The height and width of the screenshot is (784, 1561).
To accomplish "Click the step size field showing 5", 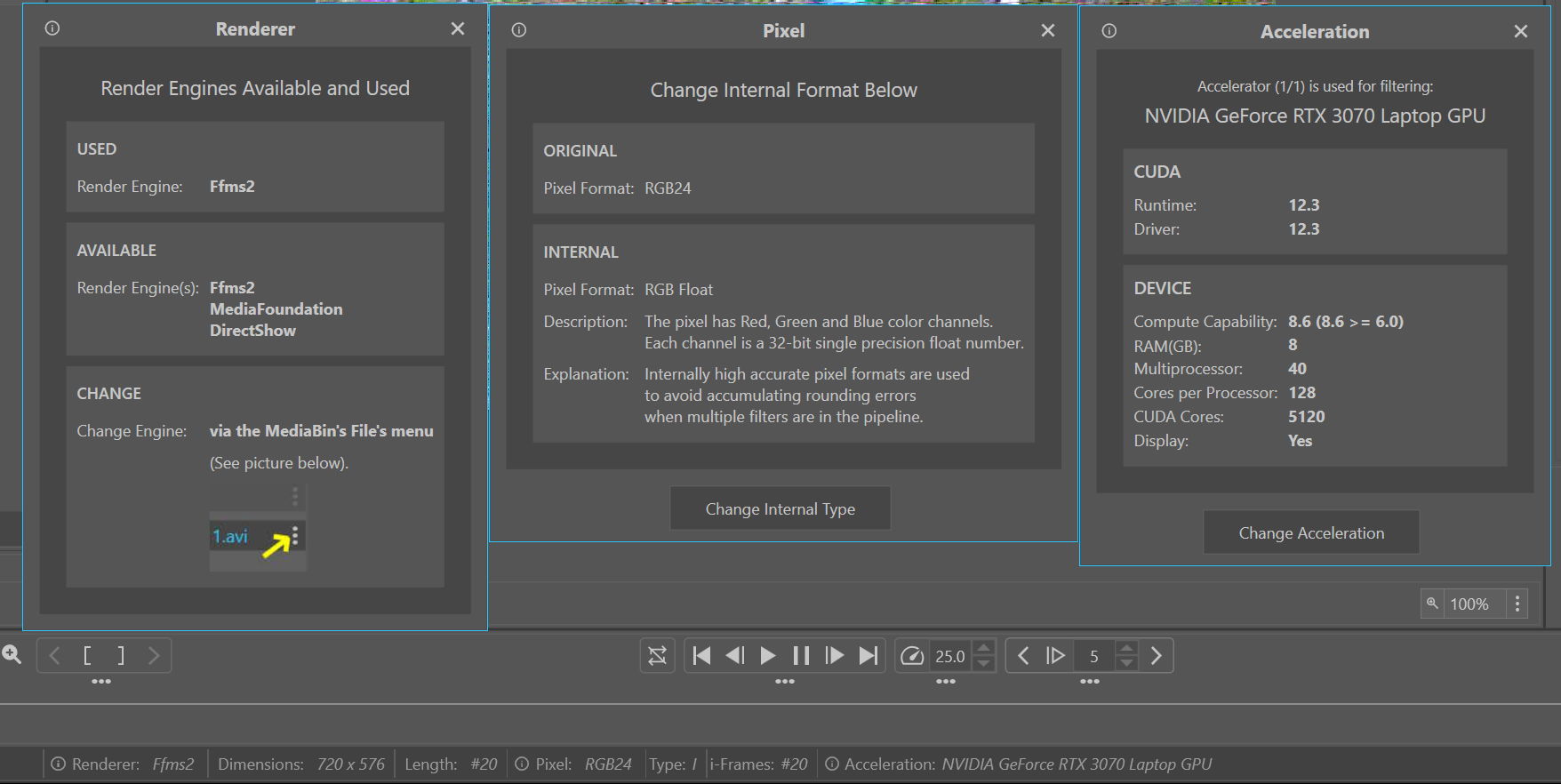I will coord(1094,656).
